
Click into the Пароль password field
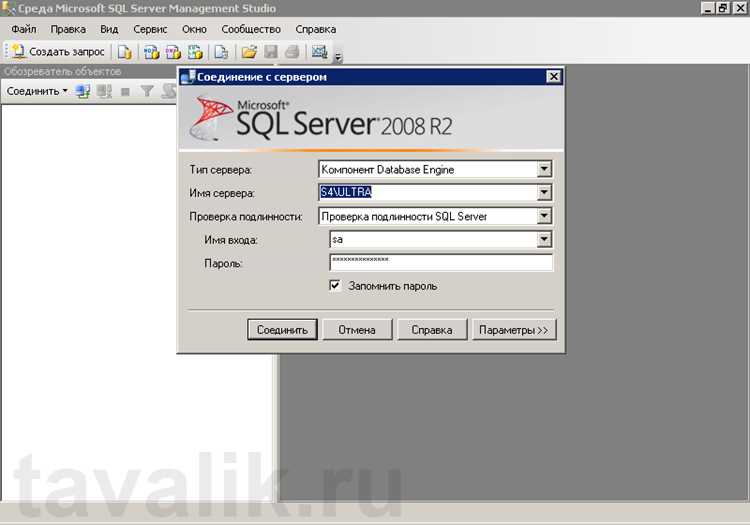pyautogui.click(x=441, y=262)
